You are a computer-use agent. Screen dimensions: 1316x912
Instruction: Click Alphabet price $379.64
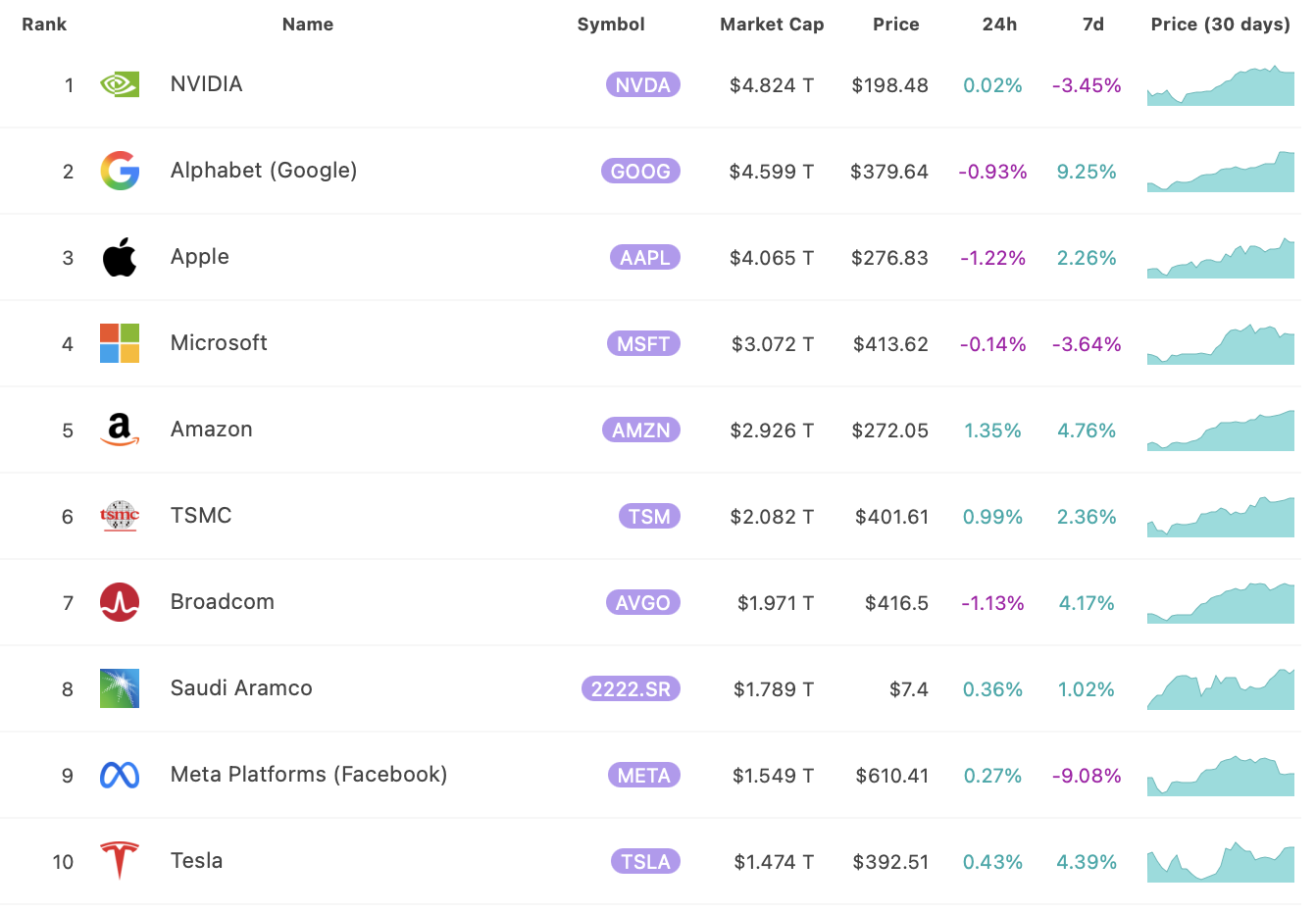pos(889,172)
